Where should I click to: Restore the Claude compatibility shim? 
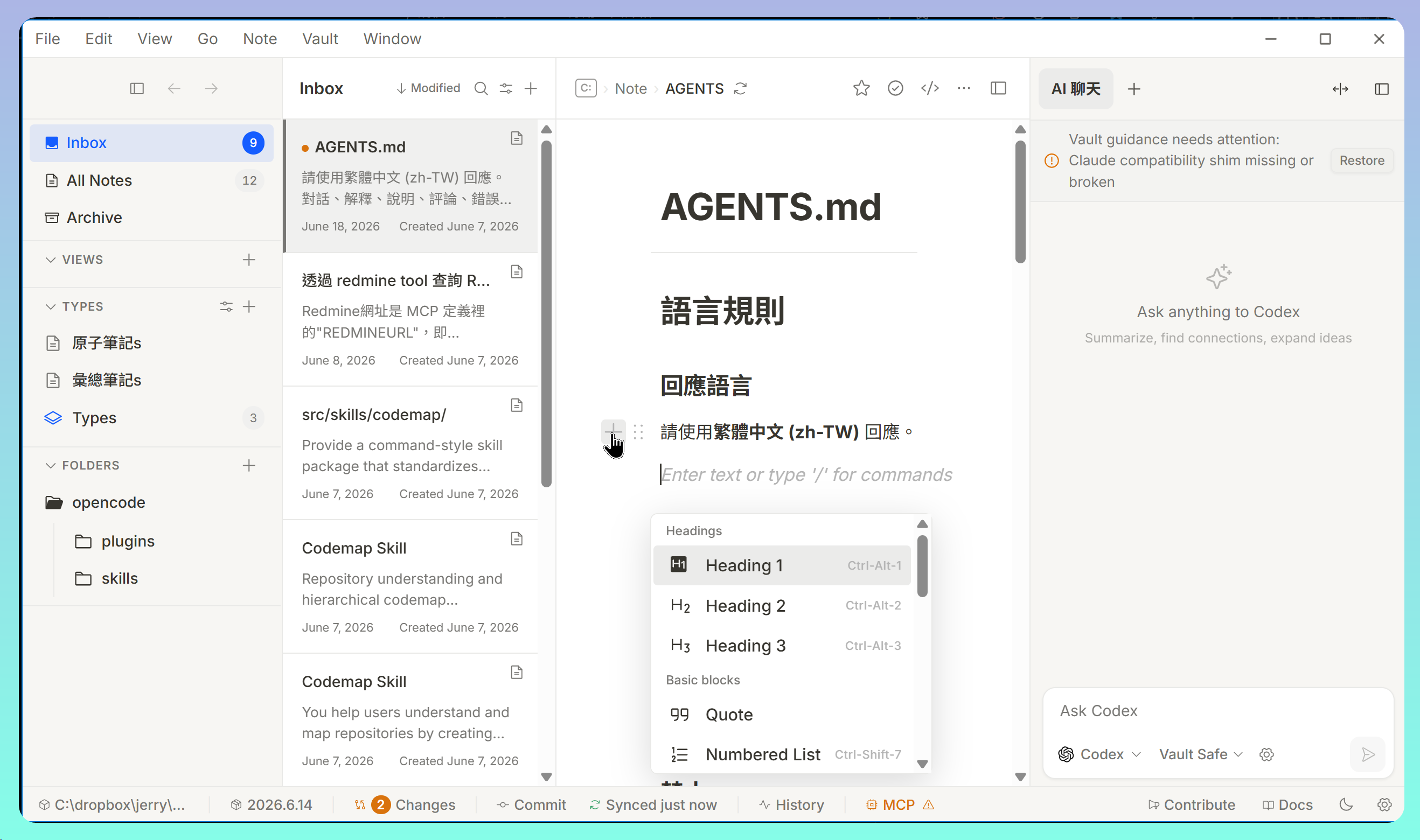point(1361,161)
